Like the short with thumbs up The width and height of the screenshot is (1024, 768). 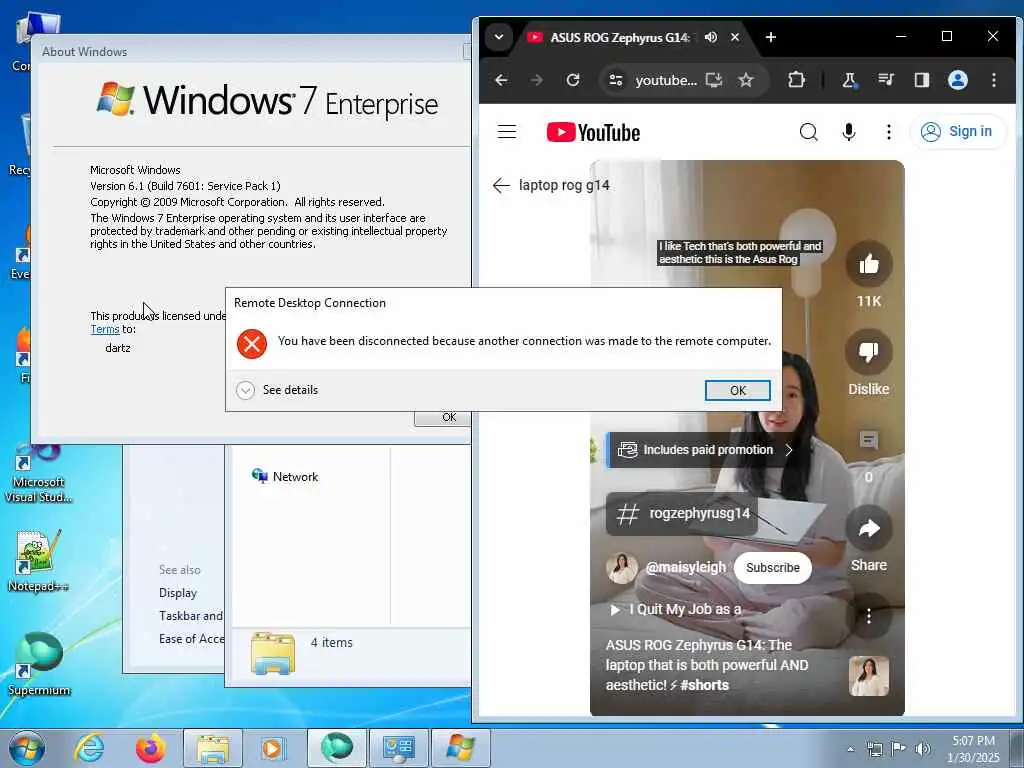pos(869,264)
